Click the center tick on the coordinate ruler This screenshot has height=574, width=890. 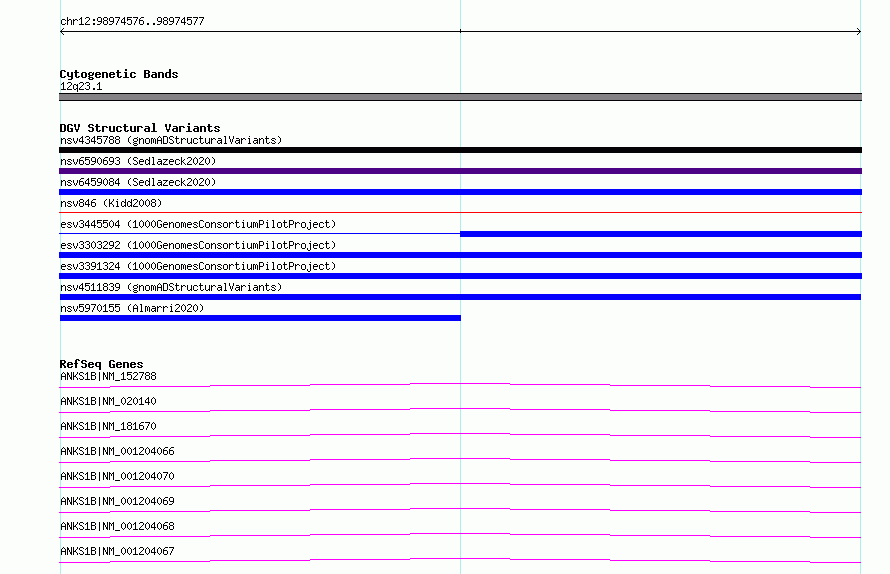pos(460,31)
